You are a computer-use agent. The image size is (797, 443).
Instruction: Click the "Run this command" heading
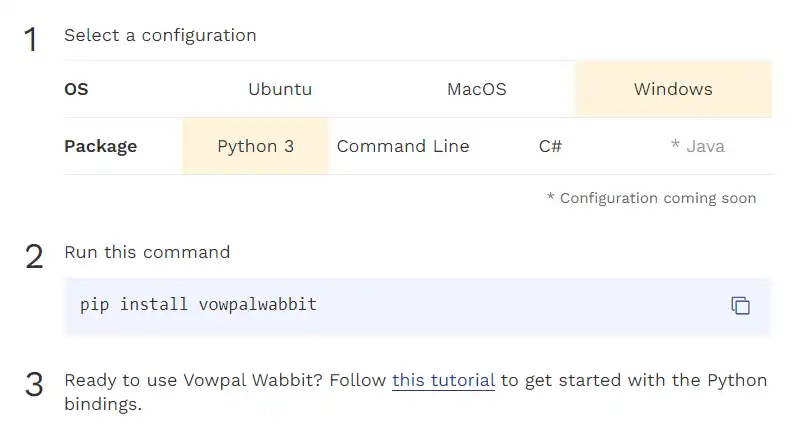147,252
